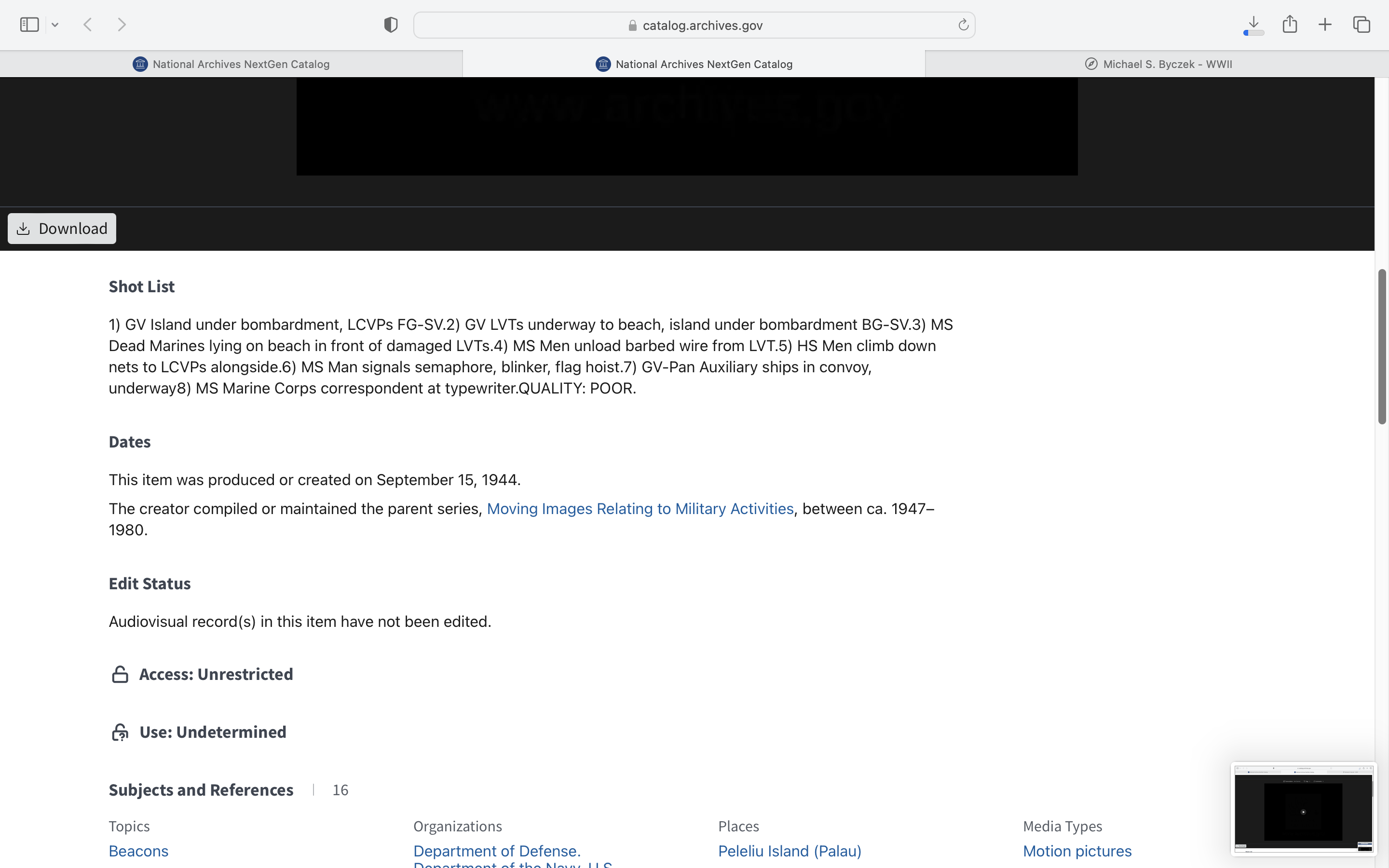Screen dimensions: 1389x868
Task: Open the privacy shield report icon
Action: (x=390, y=25)
